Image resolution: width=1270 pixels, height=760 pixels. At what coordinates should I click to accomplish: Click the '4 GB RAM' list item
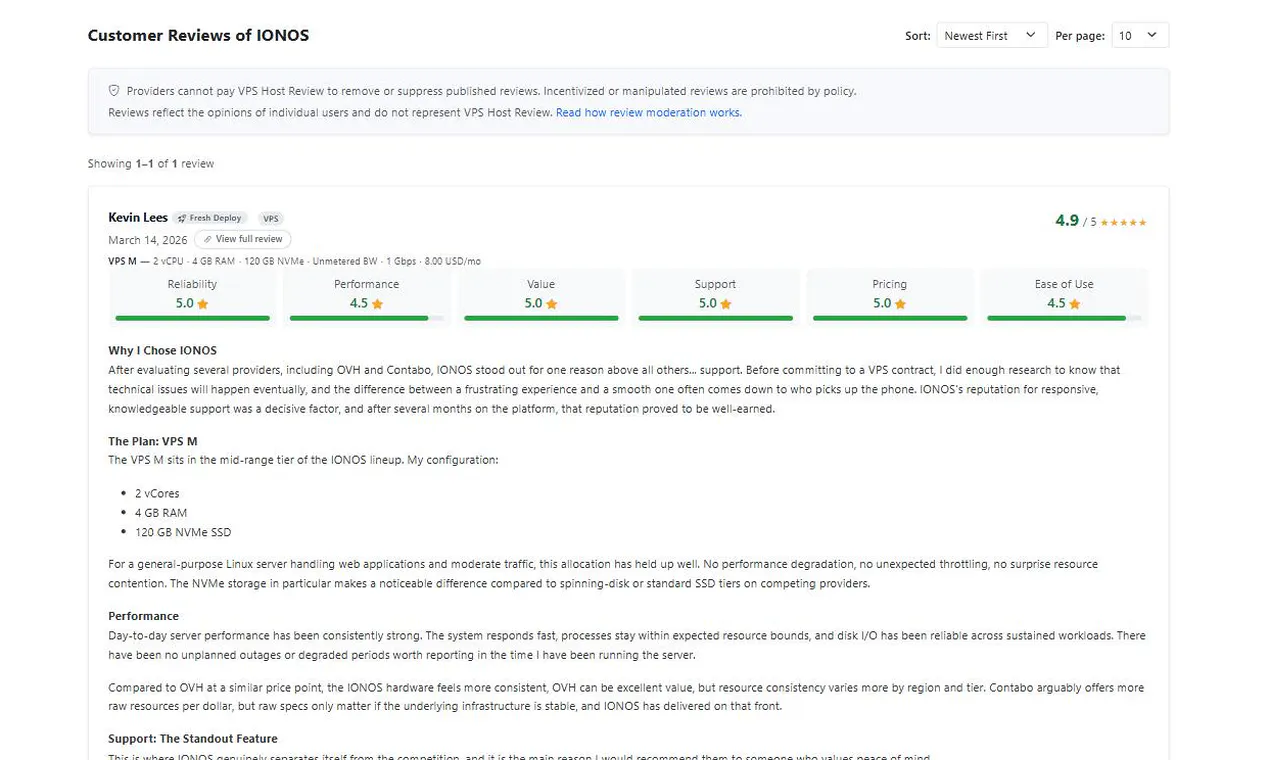tap(161, 513)
